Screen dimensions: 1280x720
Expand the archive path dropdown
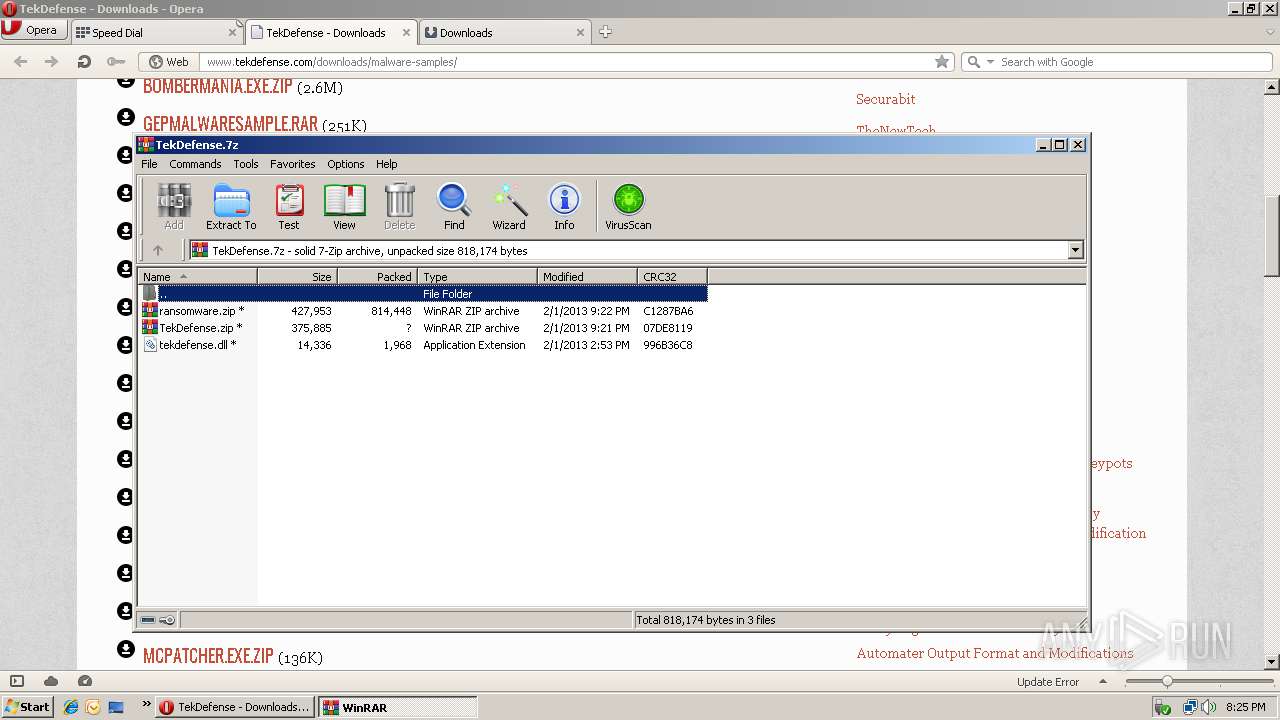pos(1076,250)
